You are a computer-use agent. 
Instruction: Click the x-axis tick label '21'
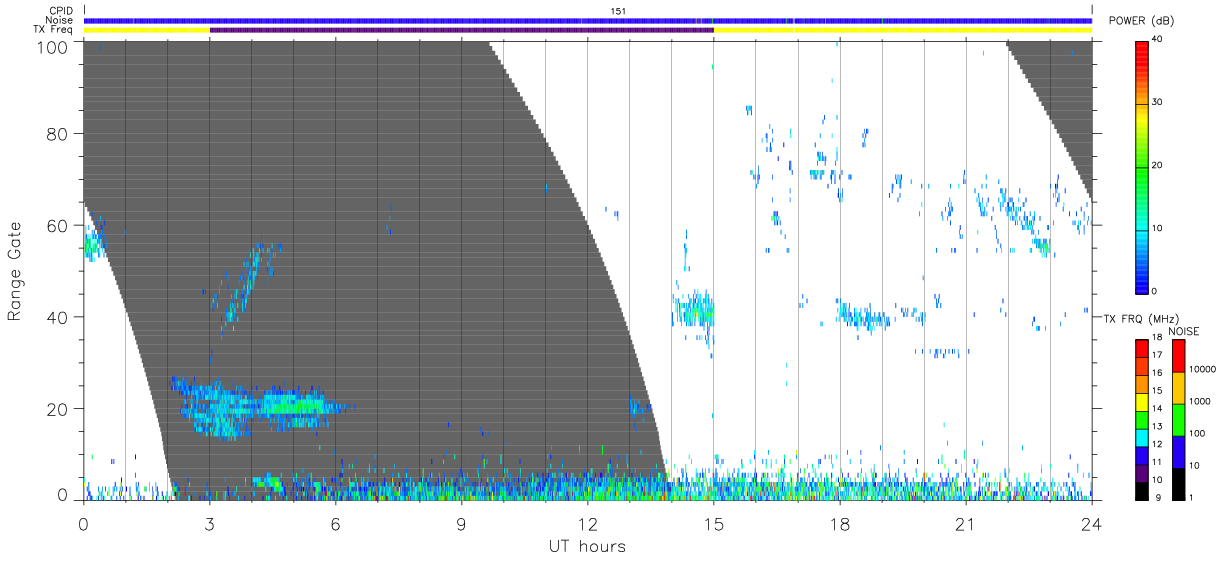965,523
